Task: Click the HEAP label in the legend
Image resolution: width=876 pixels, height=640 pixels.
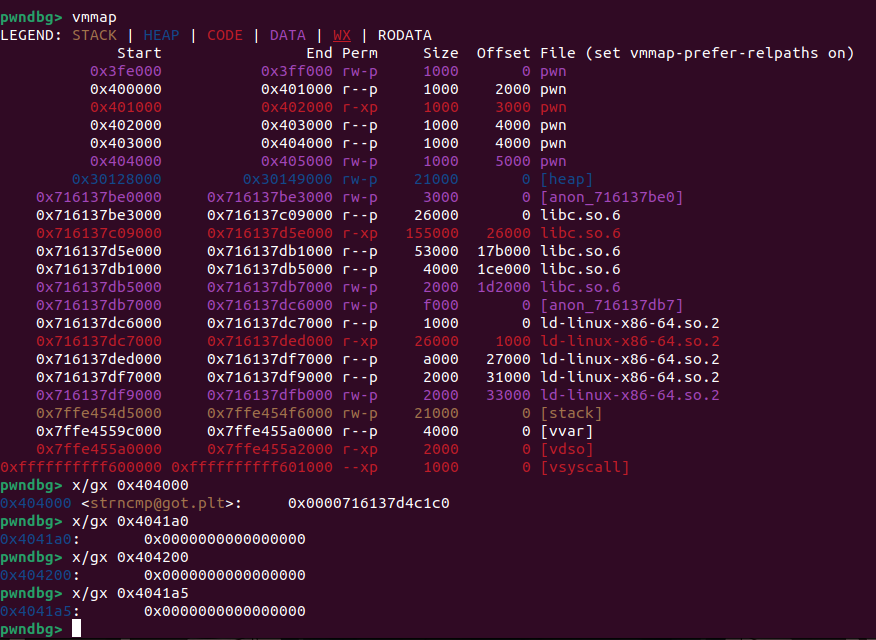Action: coord(162,35)
